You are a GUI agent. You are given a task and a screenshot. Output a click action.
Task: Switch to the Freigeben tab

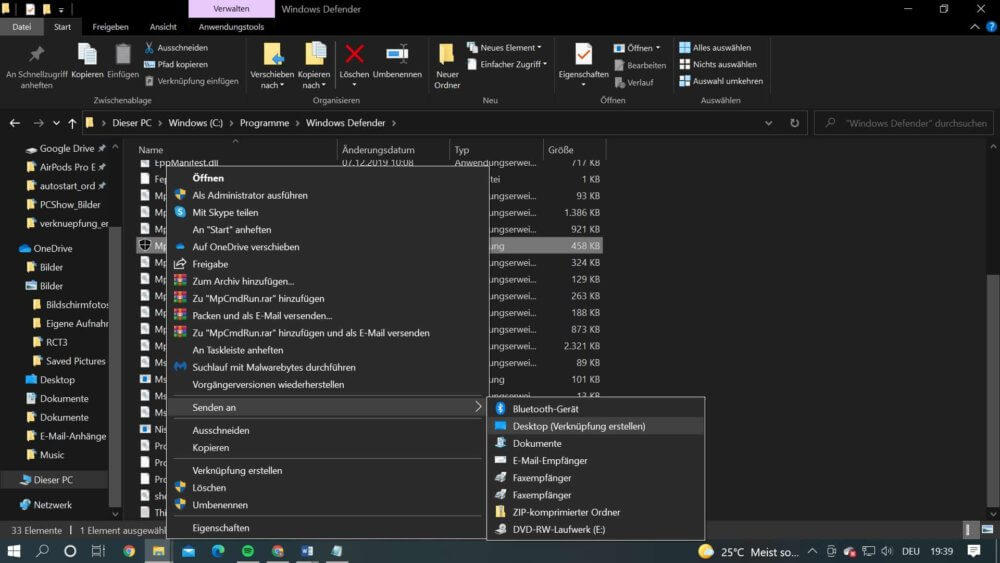[x=110, y=27]
